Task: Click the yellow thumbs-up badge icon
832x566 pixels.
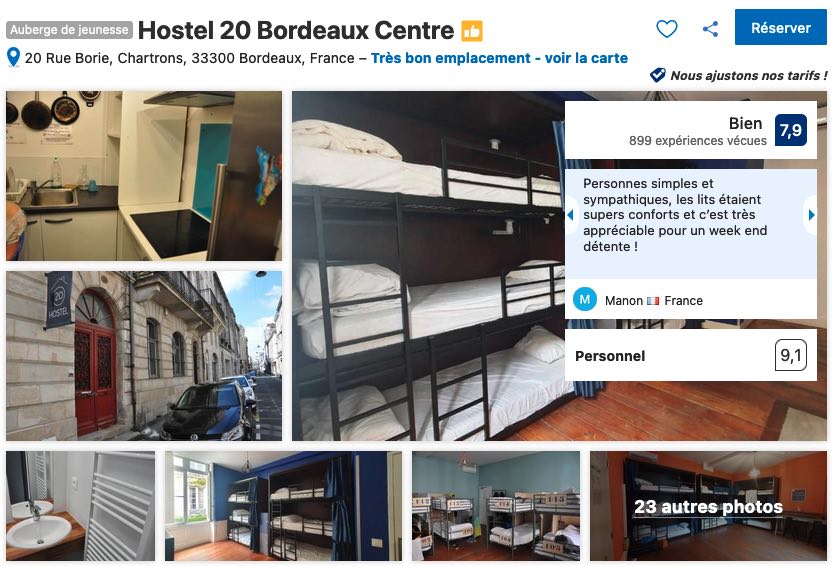Action: tap(472, 31)
